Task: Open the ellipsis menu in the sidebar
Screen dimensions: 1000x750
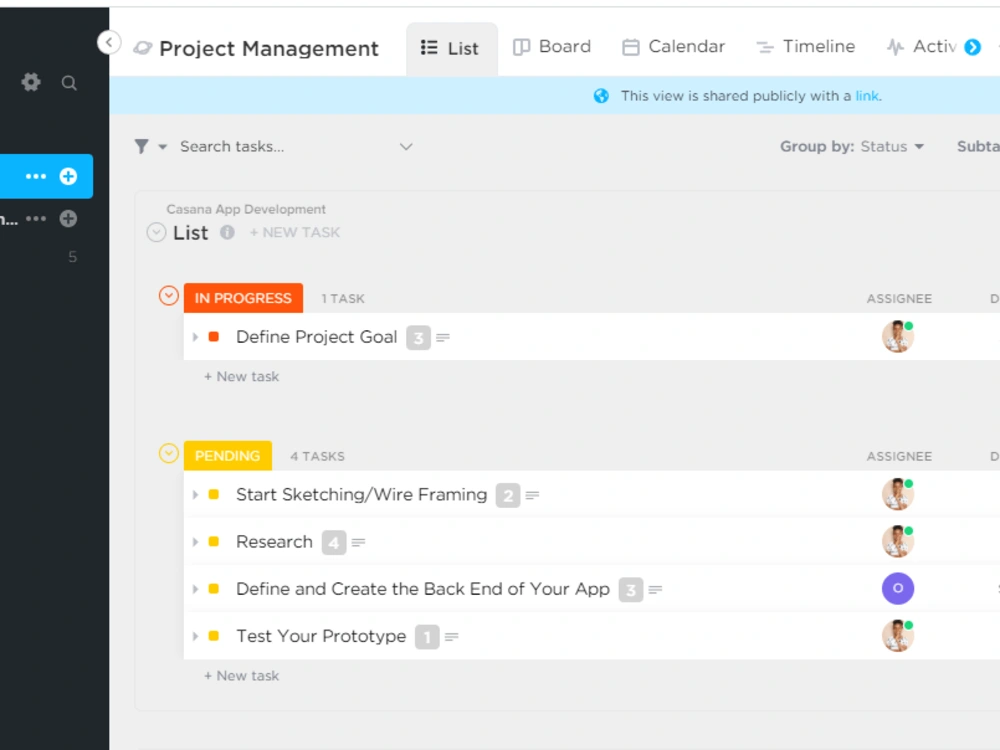Action: click(34, 176)
